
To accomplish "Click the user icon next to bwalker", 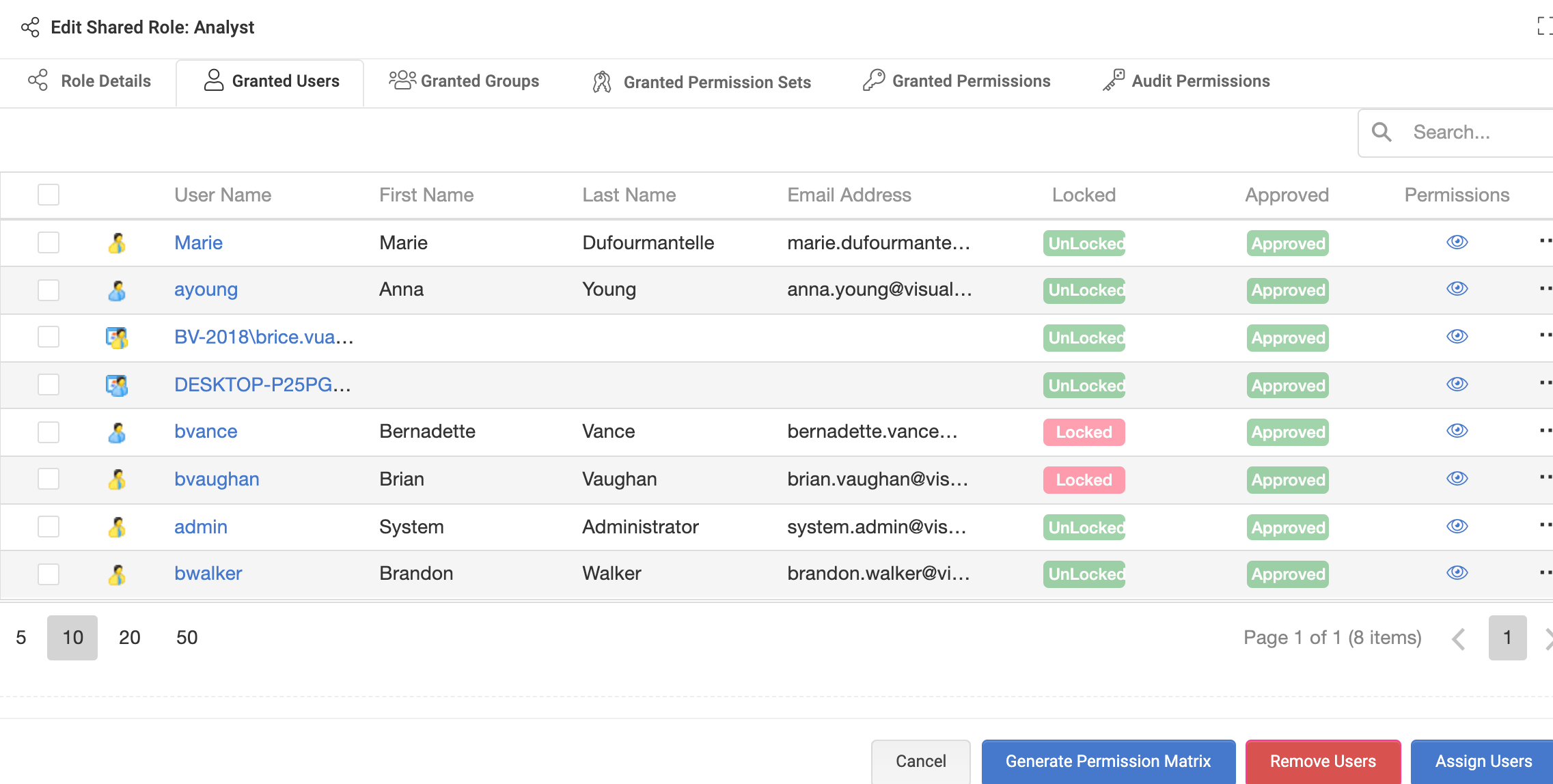I will [x=117, y=574].
